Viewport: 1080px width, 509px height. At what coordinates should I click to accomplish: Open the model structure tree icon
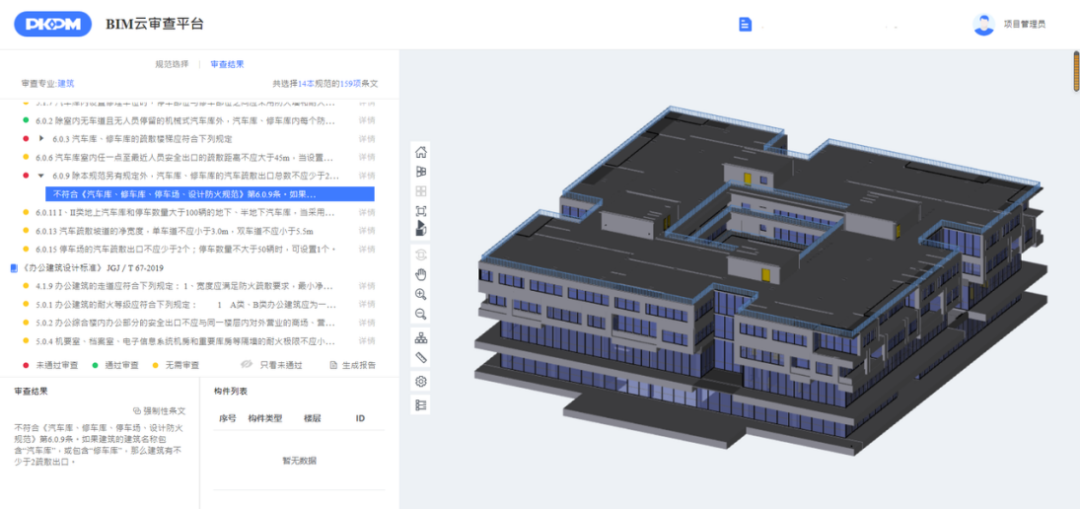pyautogui.click(x=421, y=338)
